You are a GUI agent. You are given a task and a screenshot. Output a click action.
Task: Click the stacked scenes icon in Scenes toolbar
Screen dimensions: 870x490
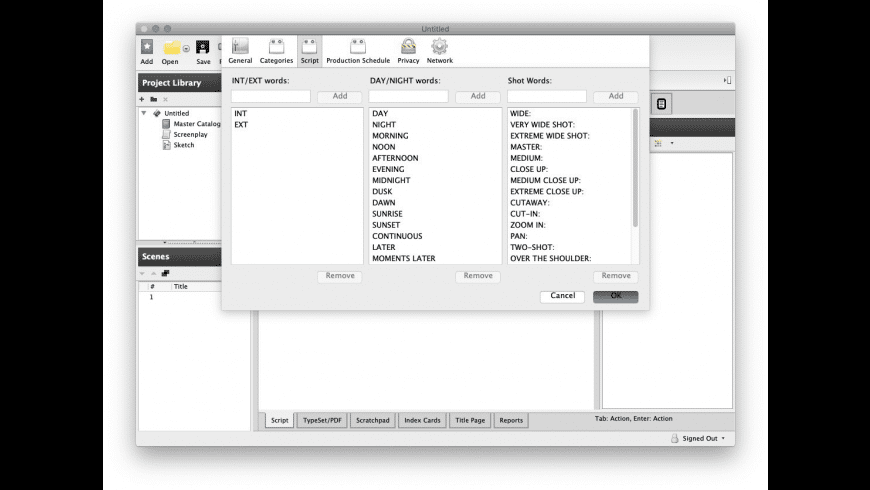(165, 274)
